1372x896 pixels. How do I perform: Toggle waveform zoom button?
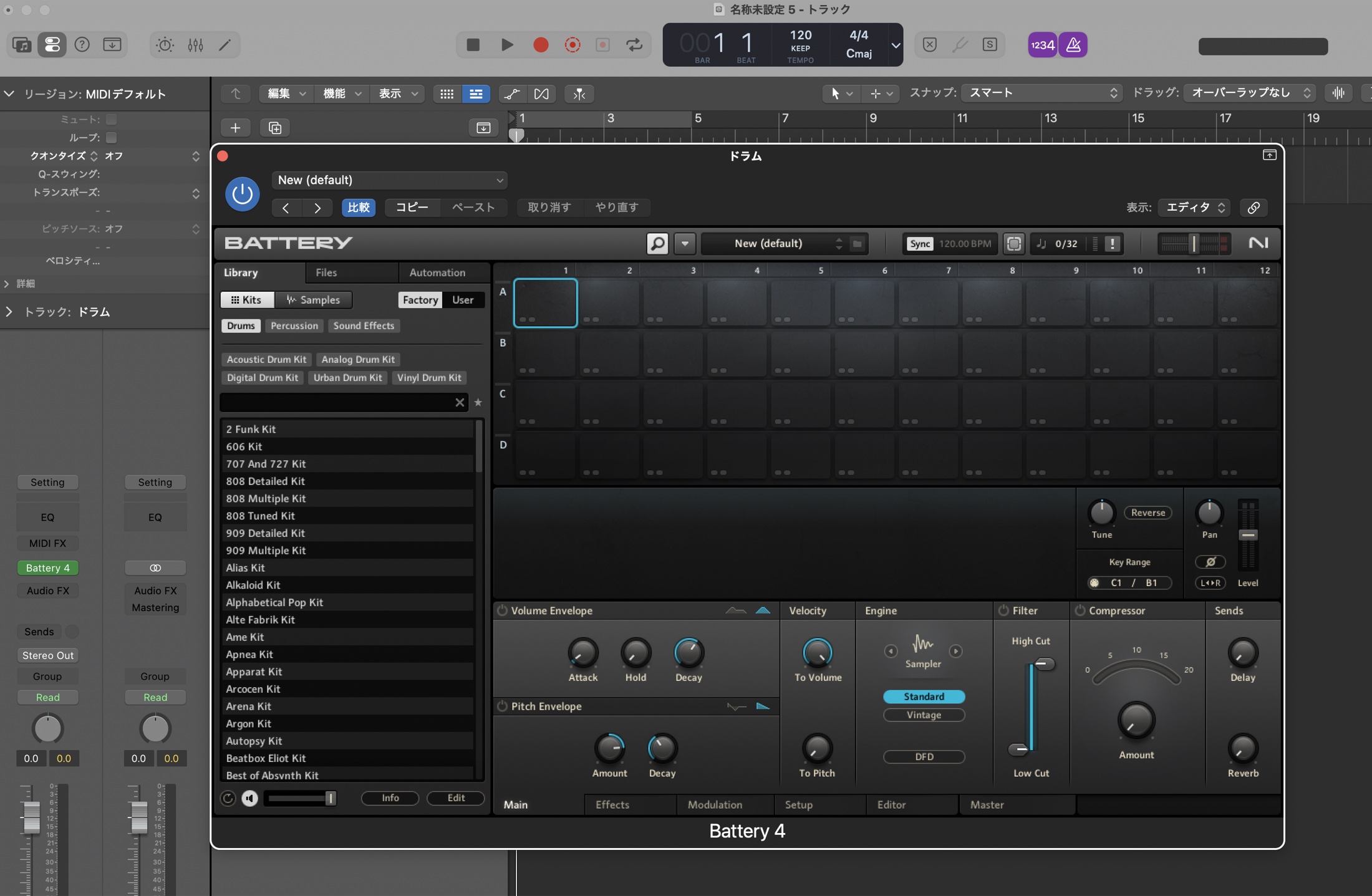tap(1338, 93)
